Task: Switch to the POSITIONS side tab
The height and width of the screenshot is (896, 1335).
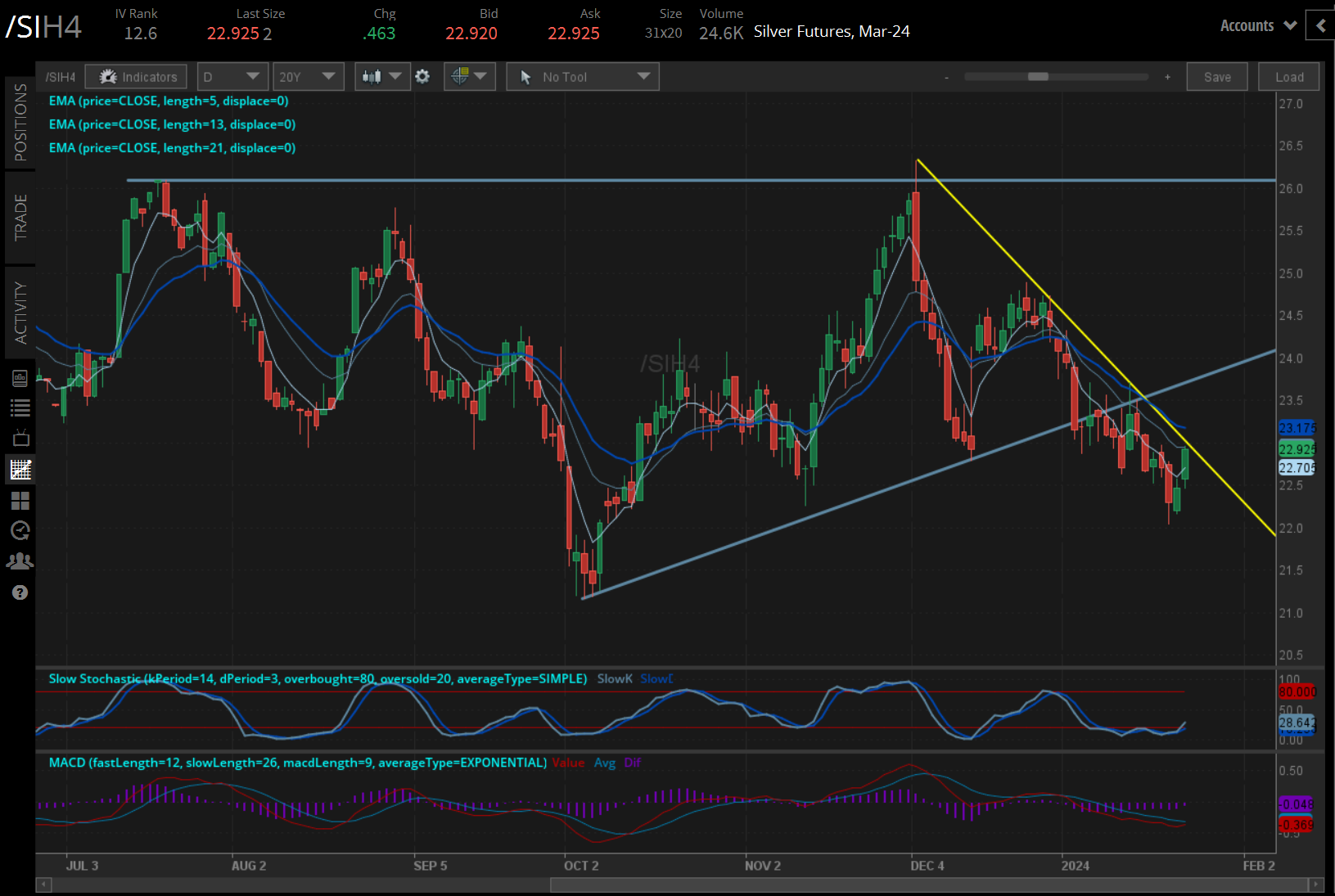Action: tap(20, 123)
